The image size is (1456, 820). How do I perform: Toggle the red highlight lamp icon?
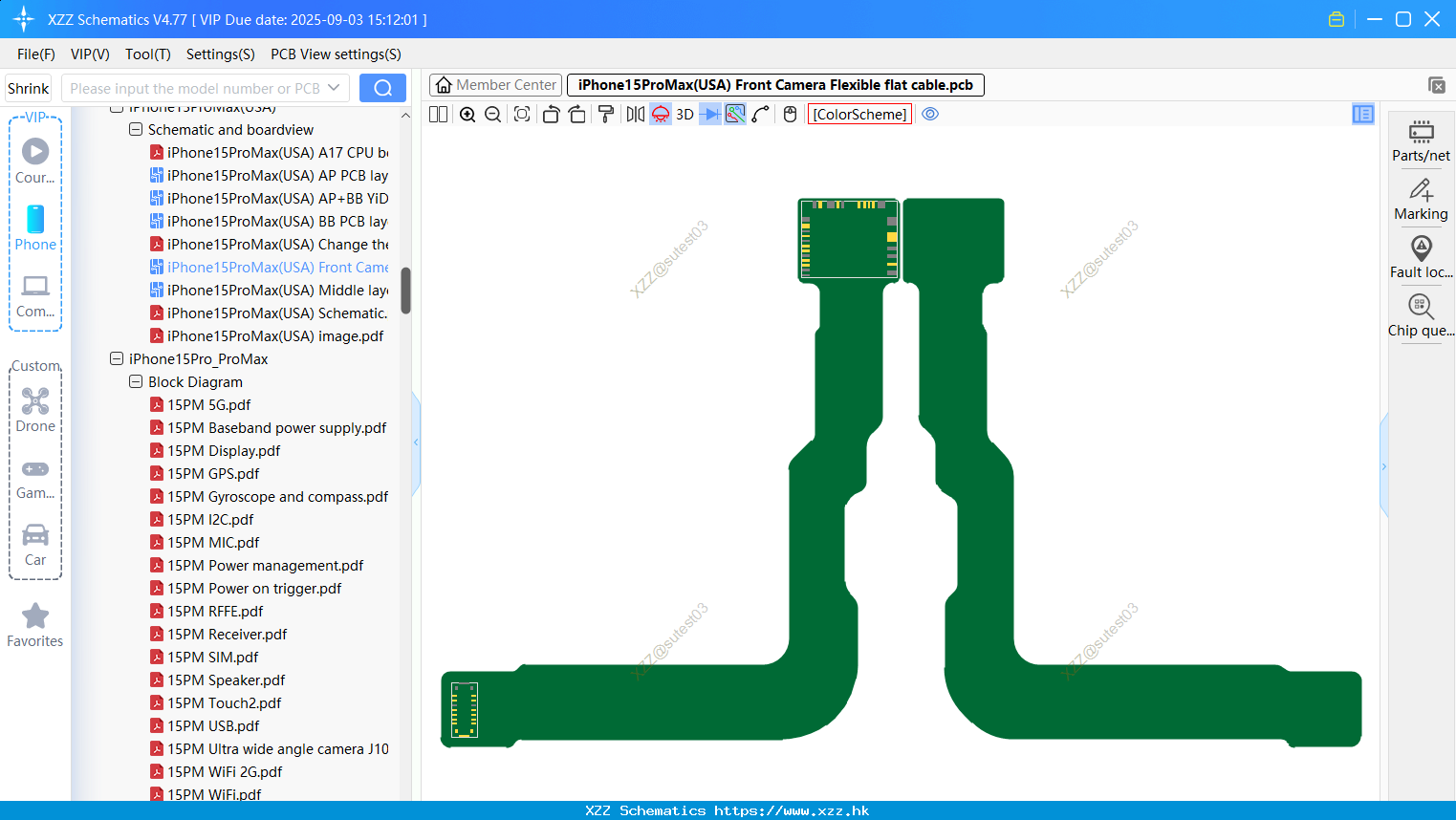tap(661, 115)
